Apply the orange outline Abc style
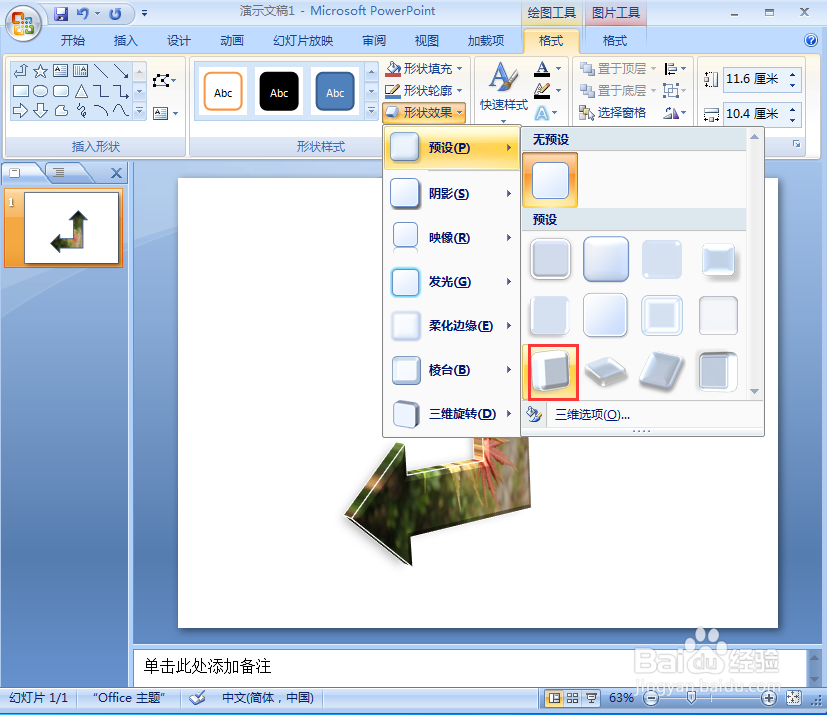The image size is (827, 715). click(223, 92)
